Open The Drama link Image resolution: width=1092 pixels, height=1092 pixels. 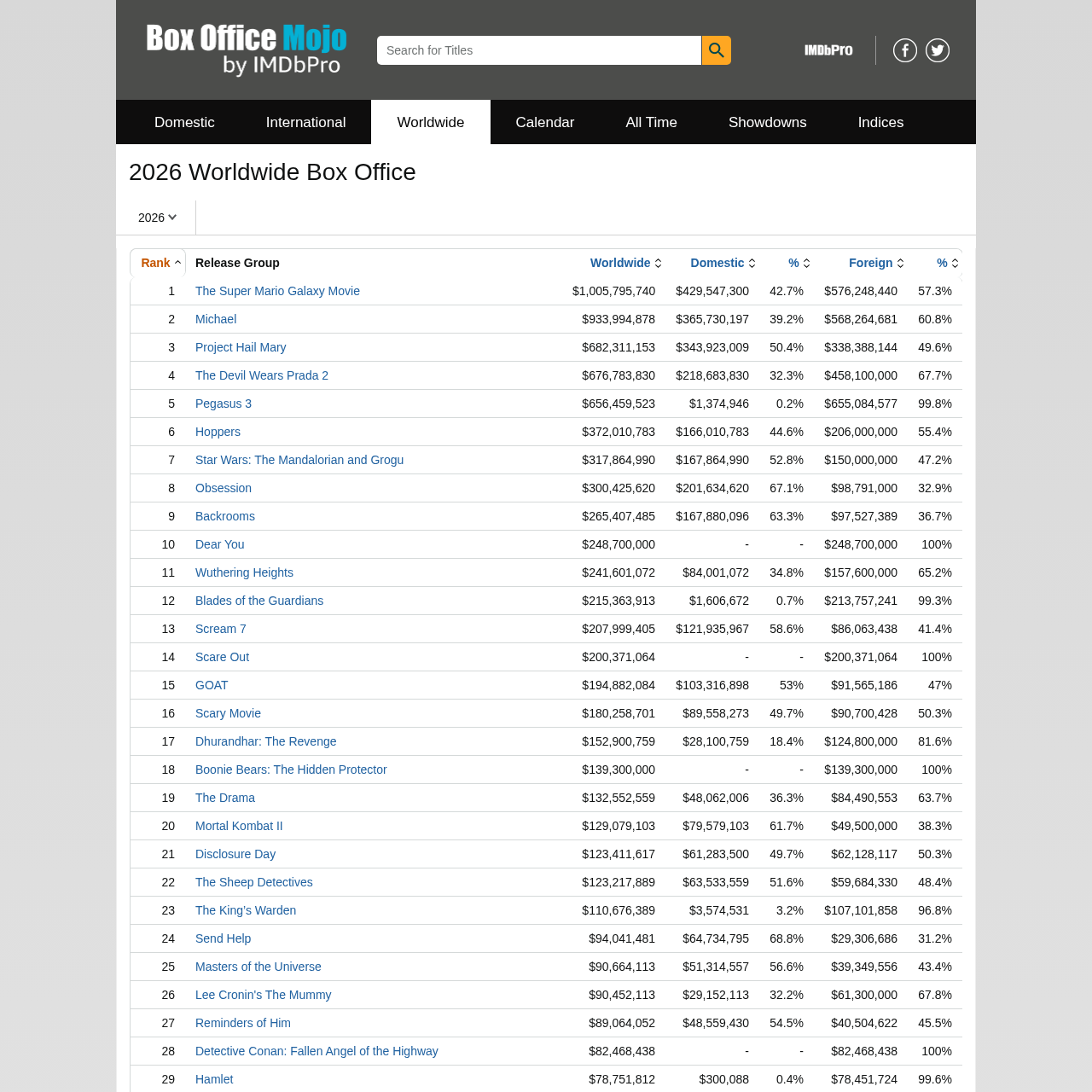(x=225, y=798)
